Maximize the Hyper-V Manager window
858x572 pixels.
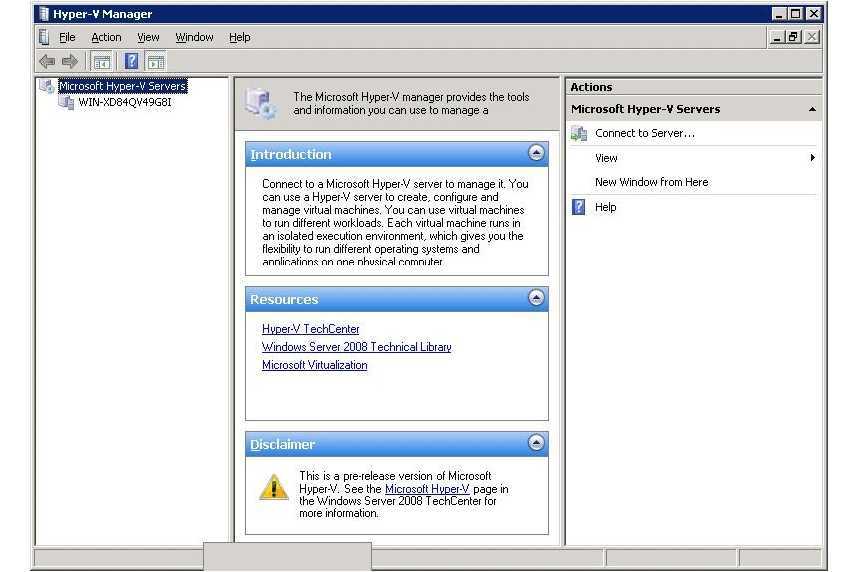point(796,14)
